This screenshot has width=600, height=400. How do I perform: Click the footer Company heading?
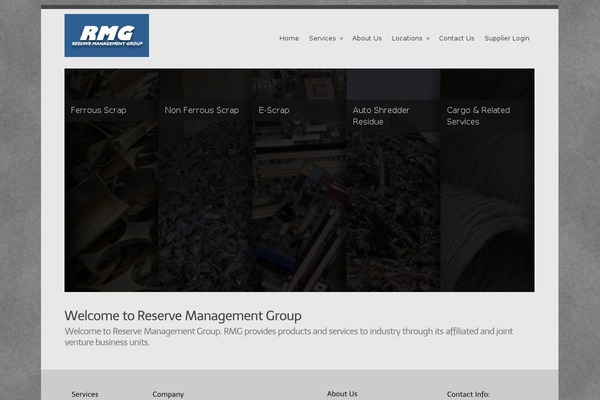tap(168, 394)
